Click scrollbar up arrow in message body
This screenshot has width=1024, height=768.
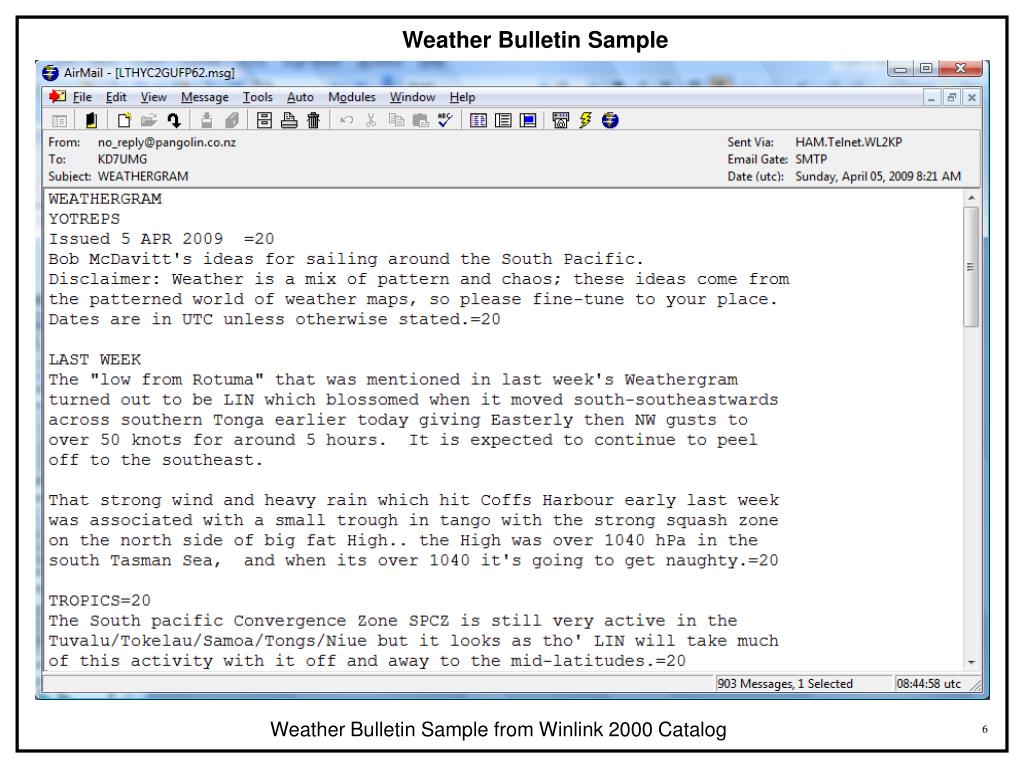(971, 197)
